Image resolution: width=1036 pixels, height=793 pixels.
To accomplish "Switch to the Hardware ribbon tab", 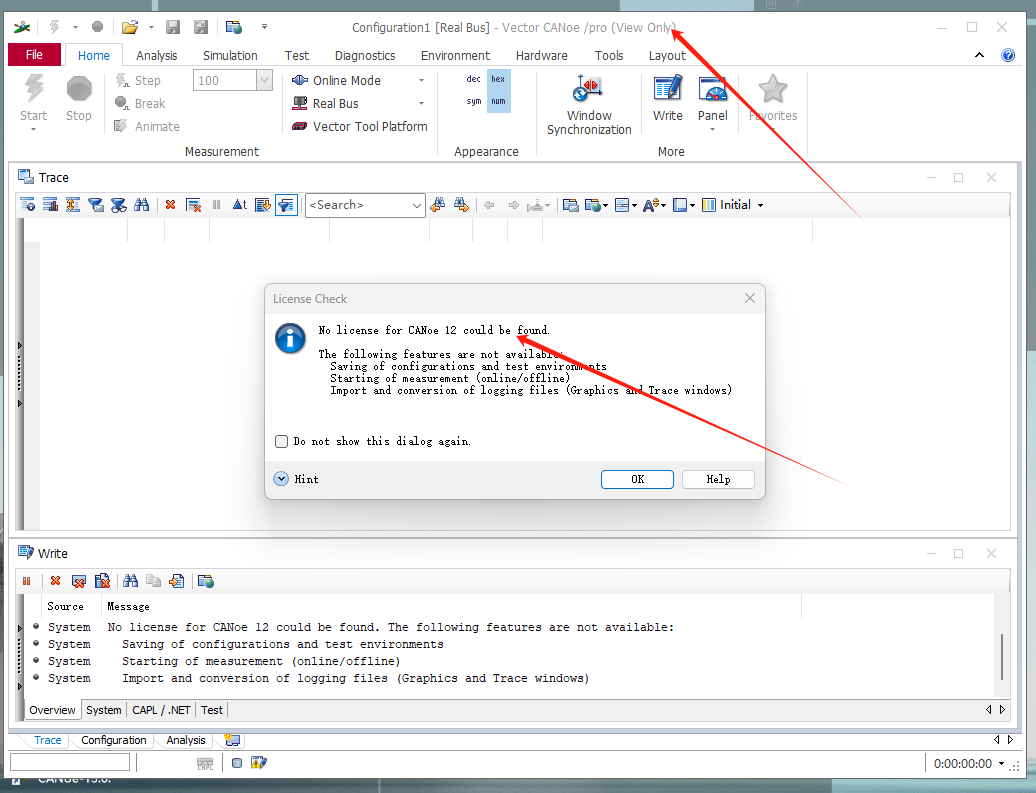I will (541, 56).
